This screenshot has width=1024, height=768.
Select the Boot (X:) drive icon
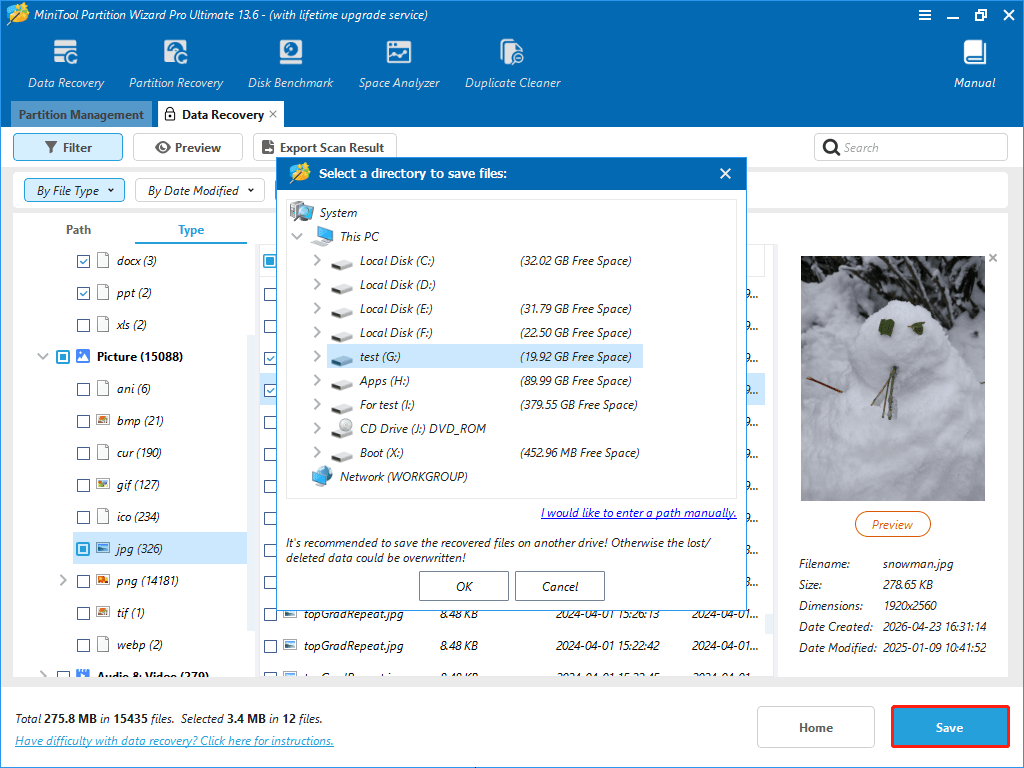(x=342, y=455)
